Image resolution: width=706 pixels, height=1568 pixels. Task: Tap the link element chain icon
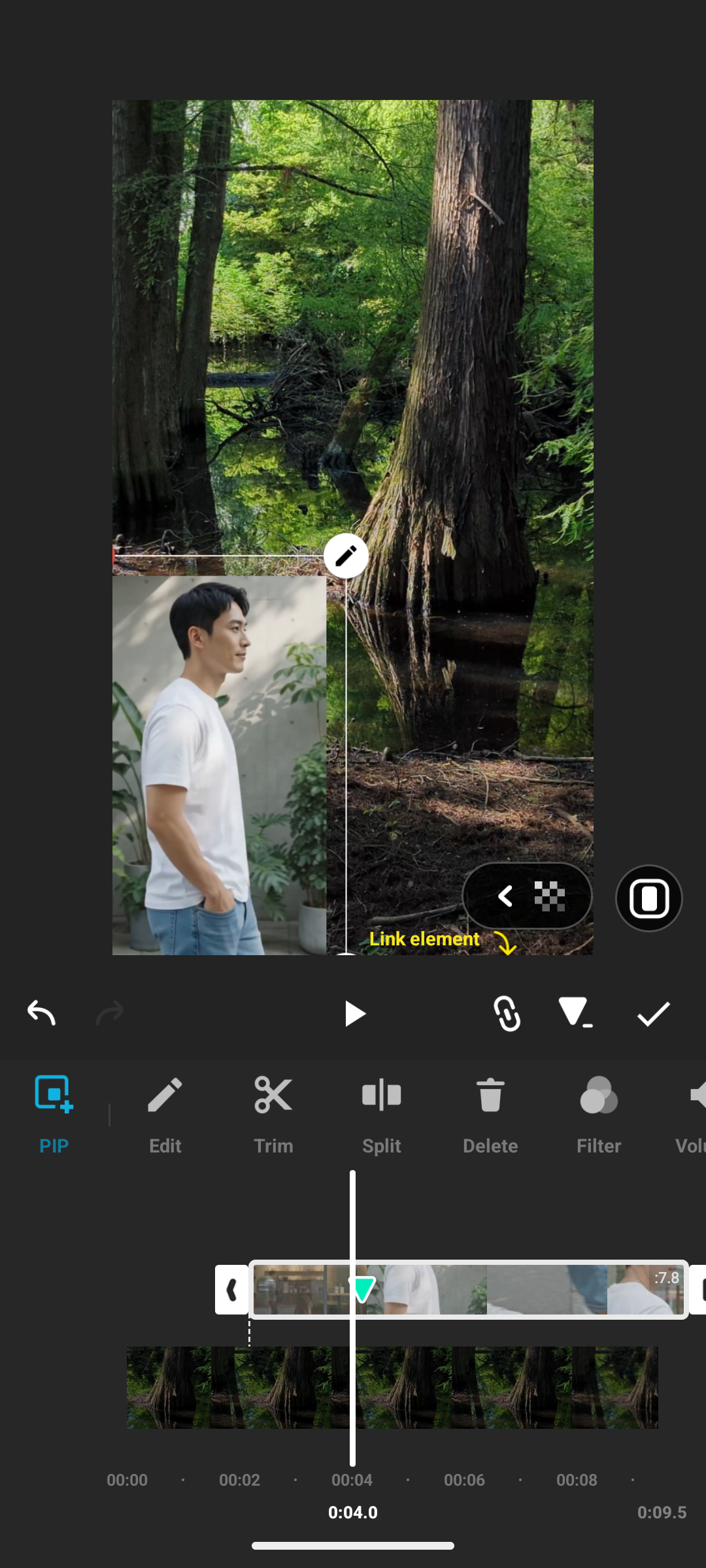(507, 1014)
